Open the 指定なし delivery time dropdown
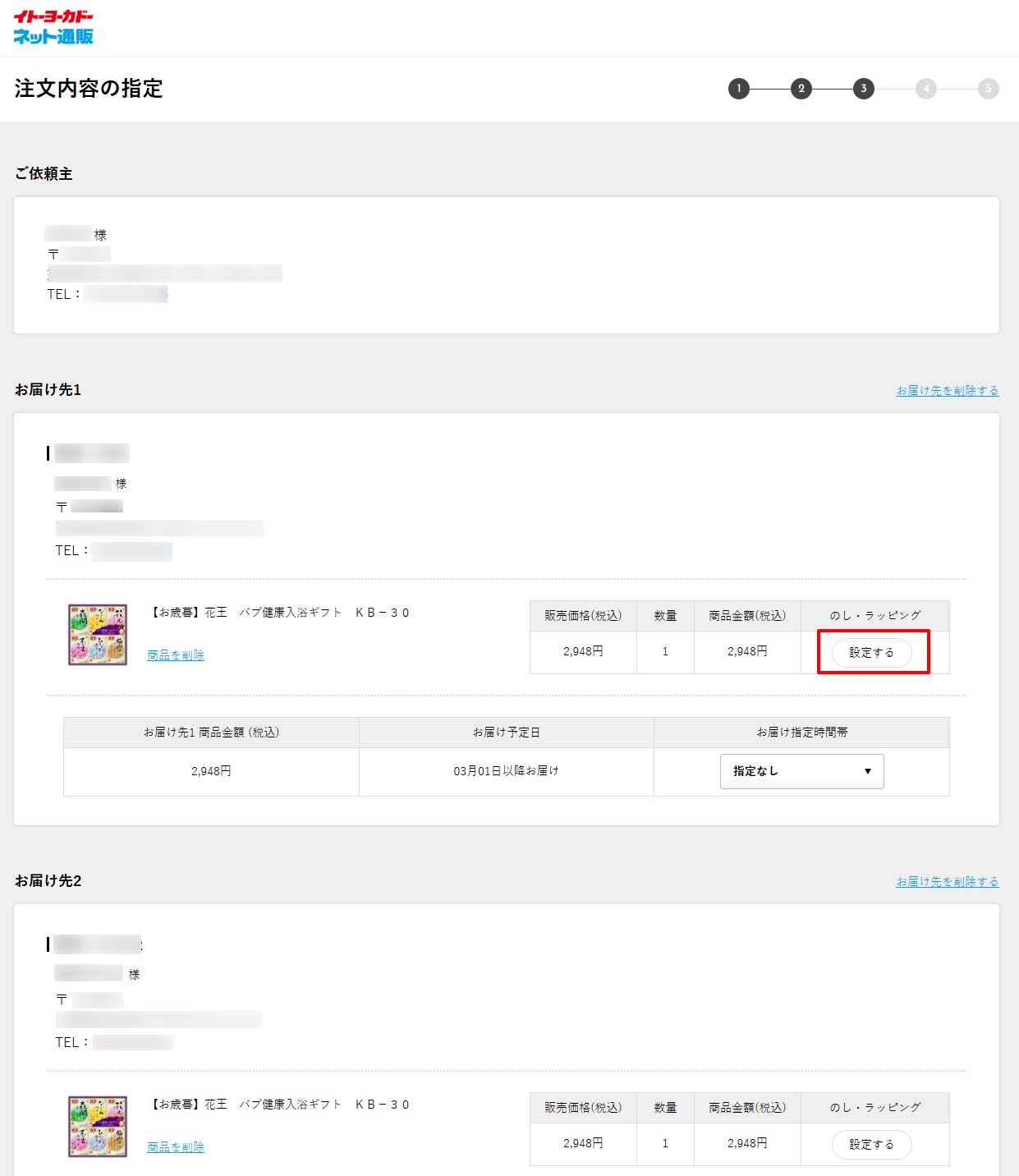 click(801, 771)
